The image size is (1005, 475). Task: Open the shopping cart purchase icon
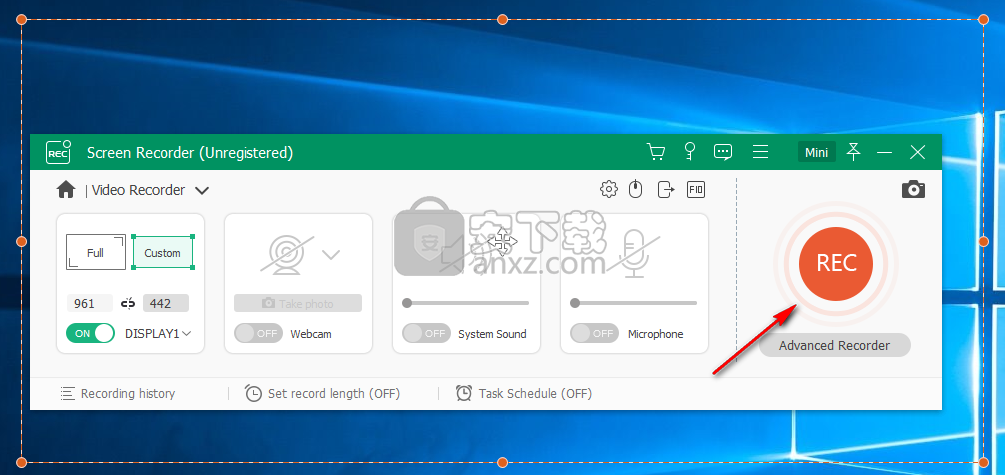click(655, 152)
